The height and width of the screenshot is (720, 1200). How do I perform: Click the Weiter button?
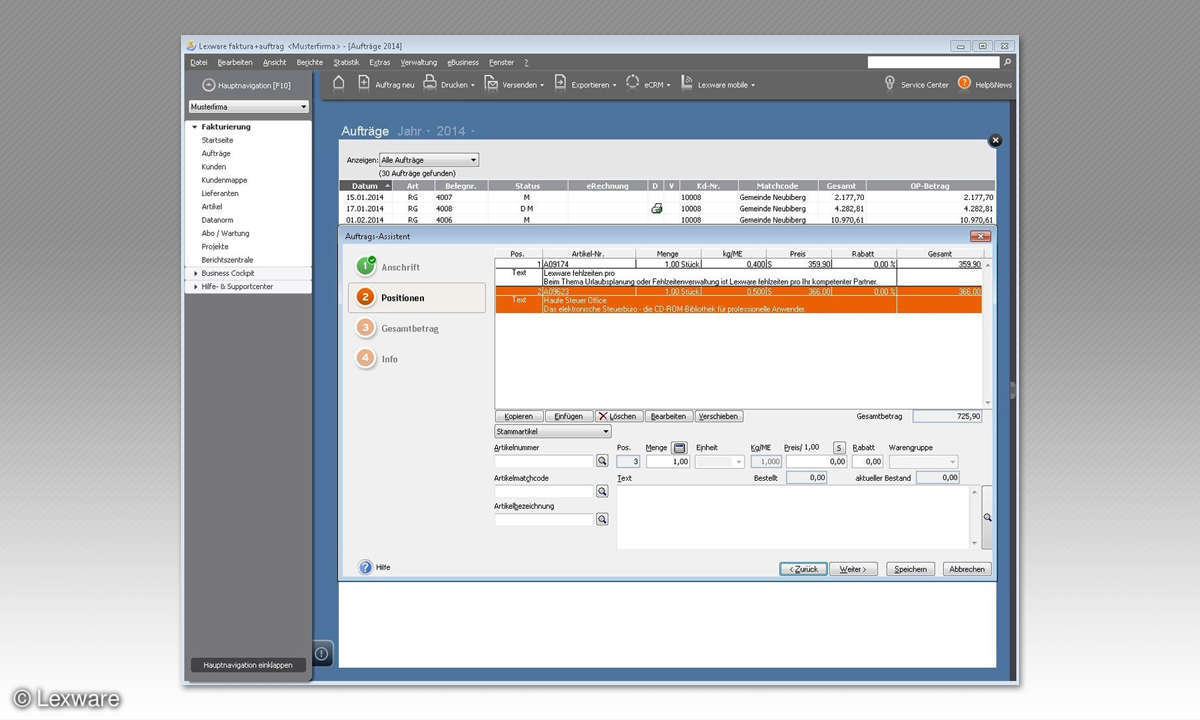854,569
